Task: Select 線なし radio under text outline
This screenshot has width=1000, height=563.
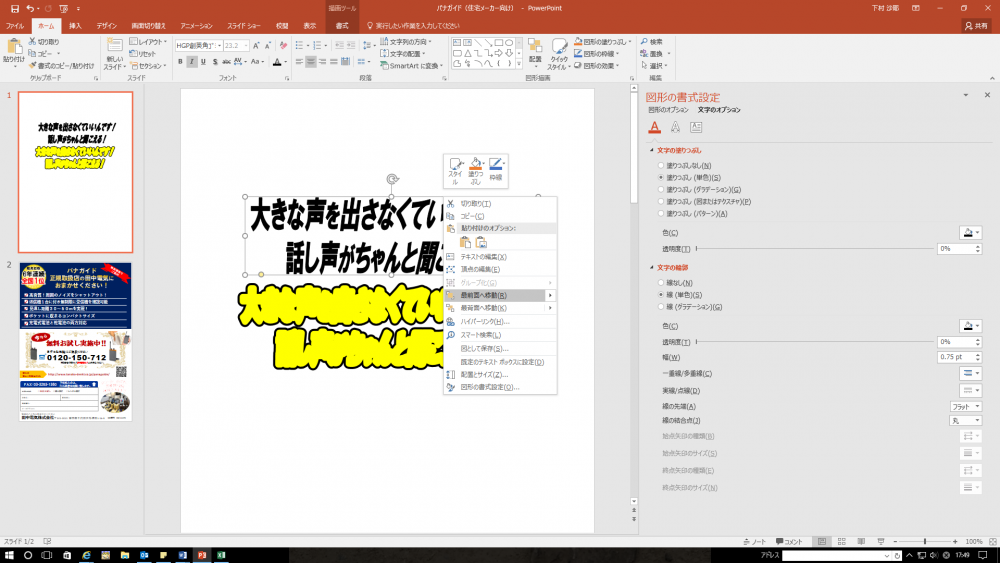Action: coord(659,282)
